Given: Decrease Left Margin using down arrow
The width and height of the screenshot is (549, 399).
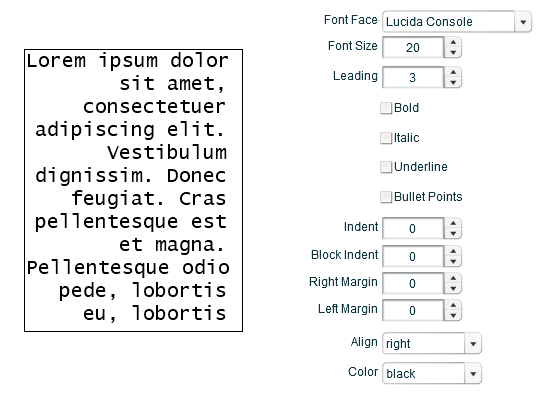Looking at the screenshot, I should (453, 316).
